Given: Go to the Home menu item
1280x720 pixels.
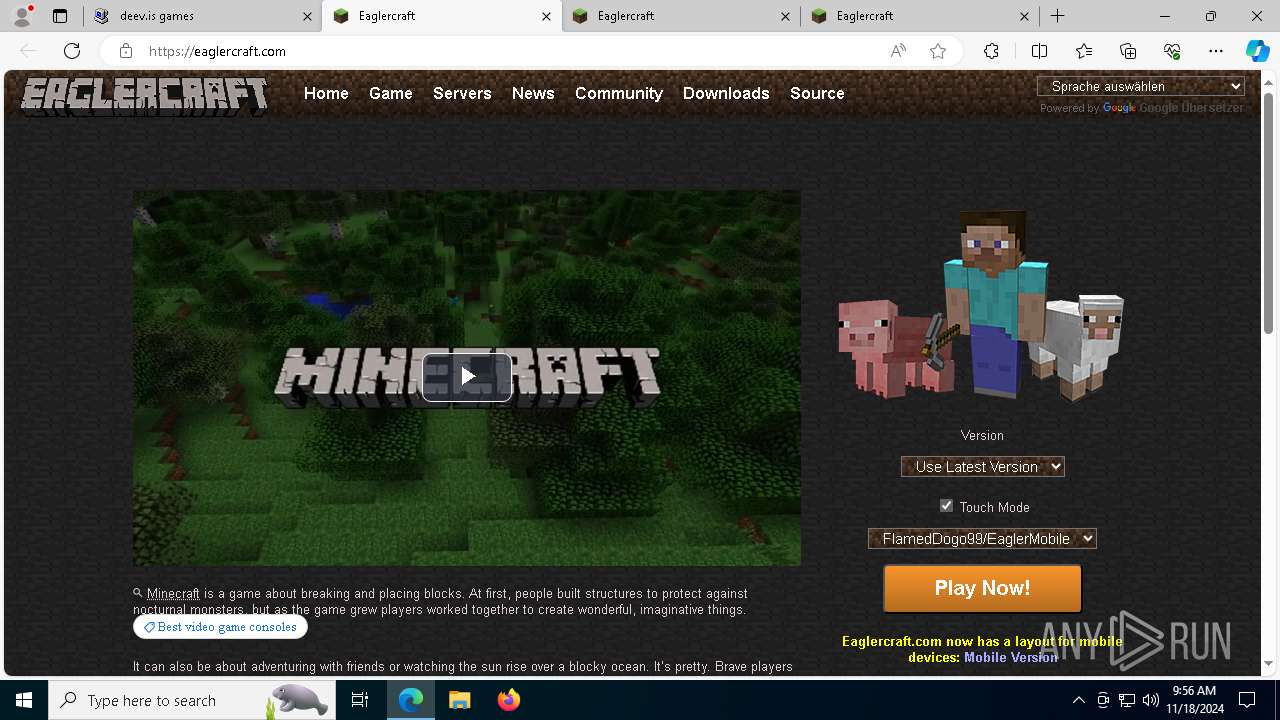Looking at the screenshot, I should tap(326, 93).
